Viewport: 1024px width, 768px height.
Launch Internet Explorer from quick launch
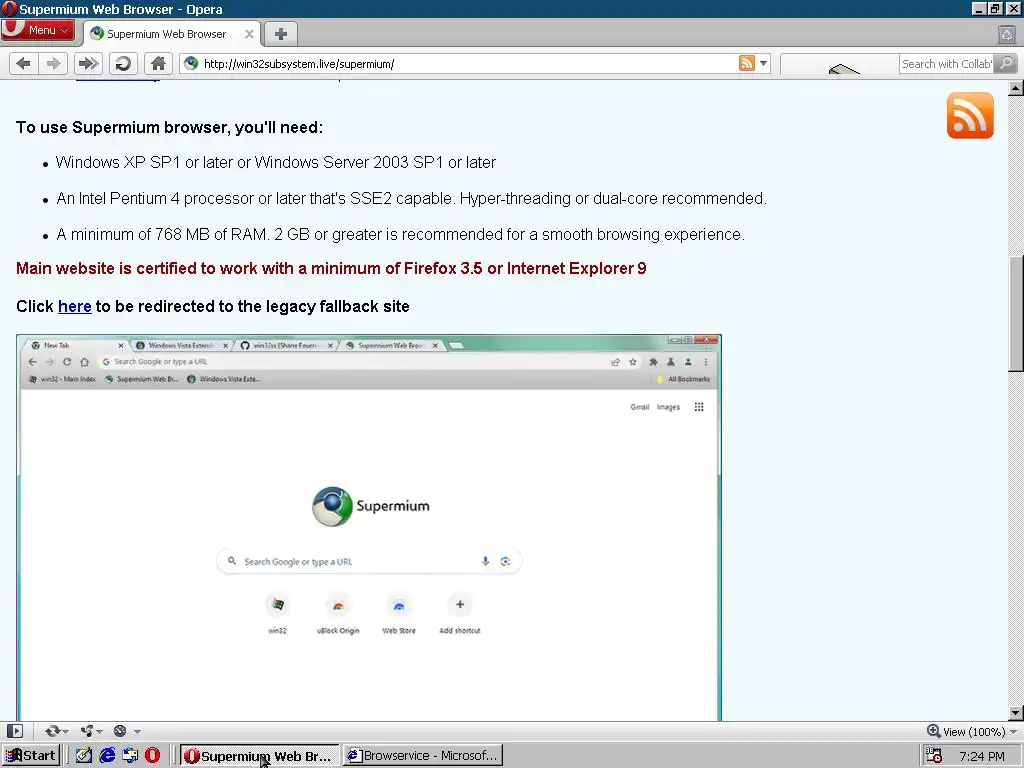click(x=107, y=756)
